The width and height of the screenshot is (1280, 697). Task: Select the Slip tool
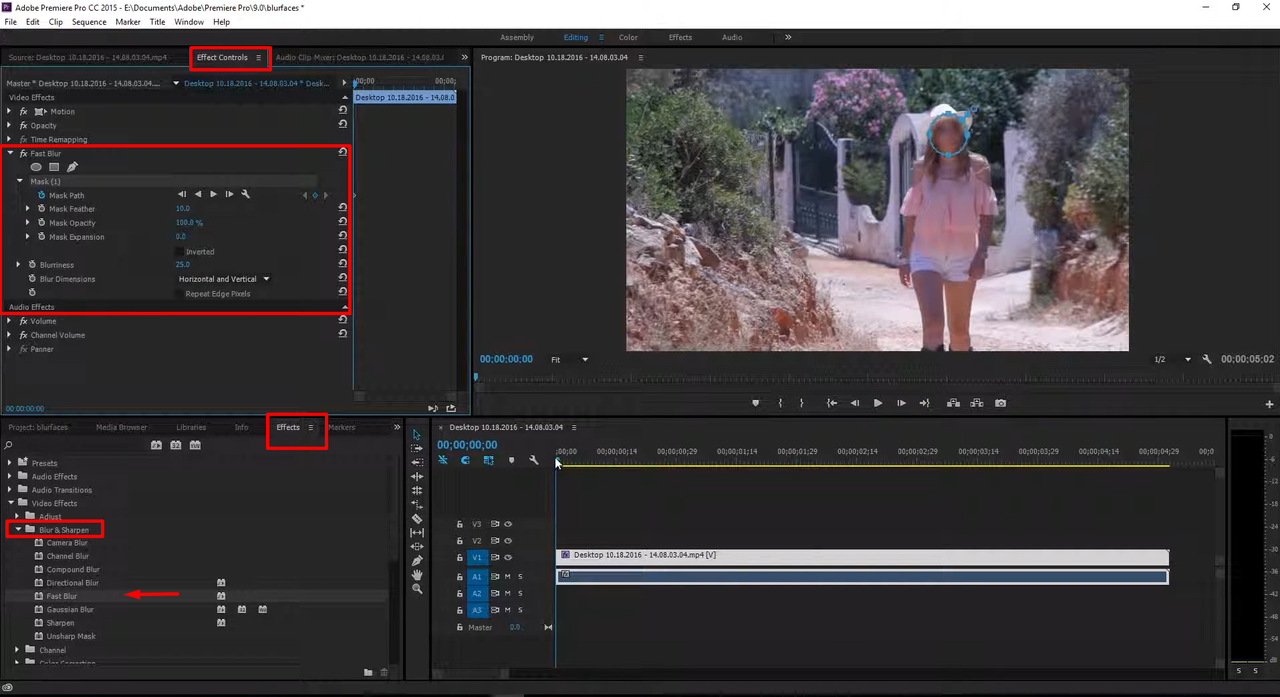[417, 533]
